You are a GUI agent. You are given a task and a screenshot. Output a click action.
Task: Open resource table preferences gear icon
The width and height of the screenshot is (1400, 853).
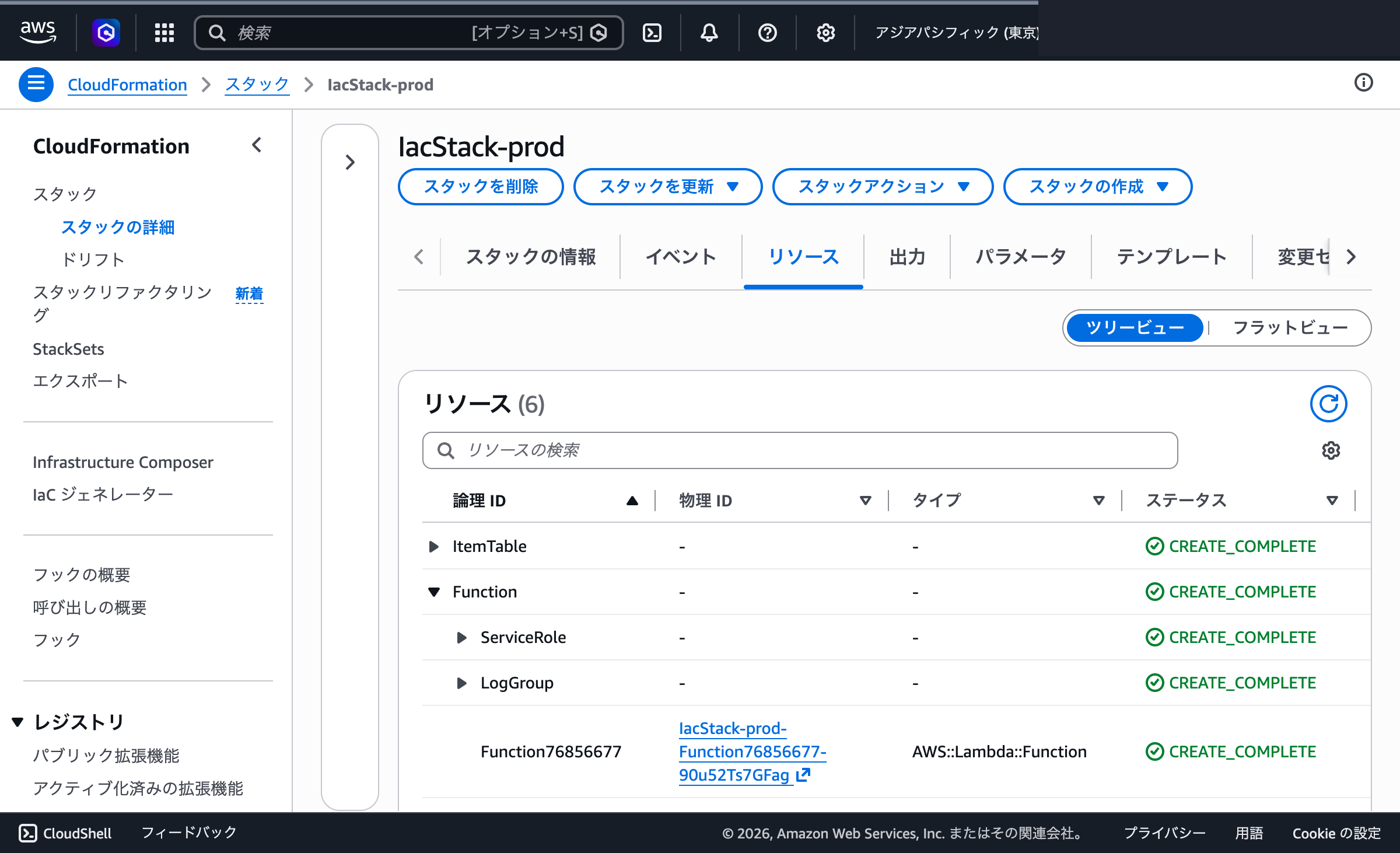point(1331,450)
